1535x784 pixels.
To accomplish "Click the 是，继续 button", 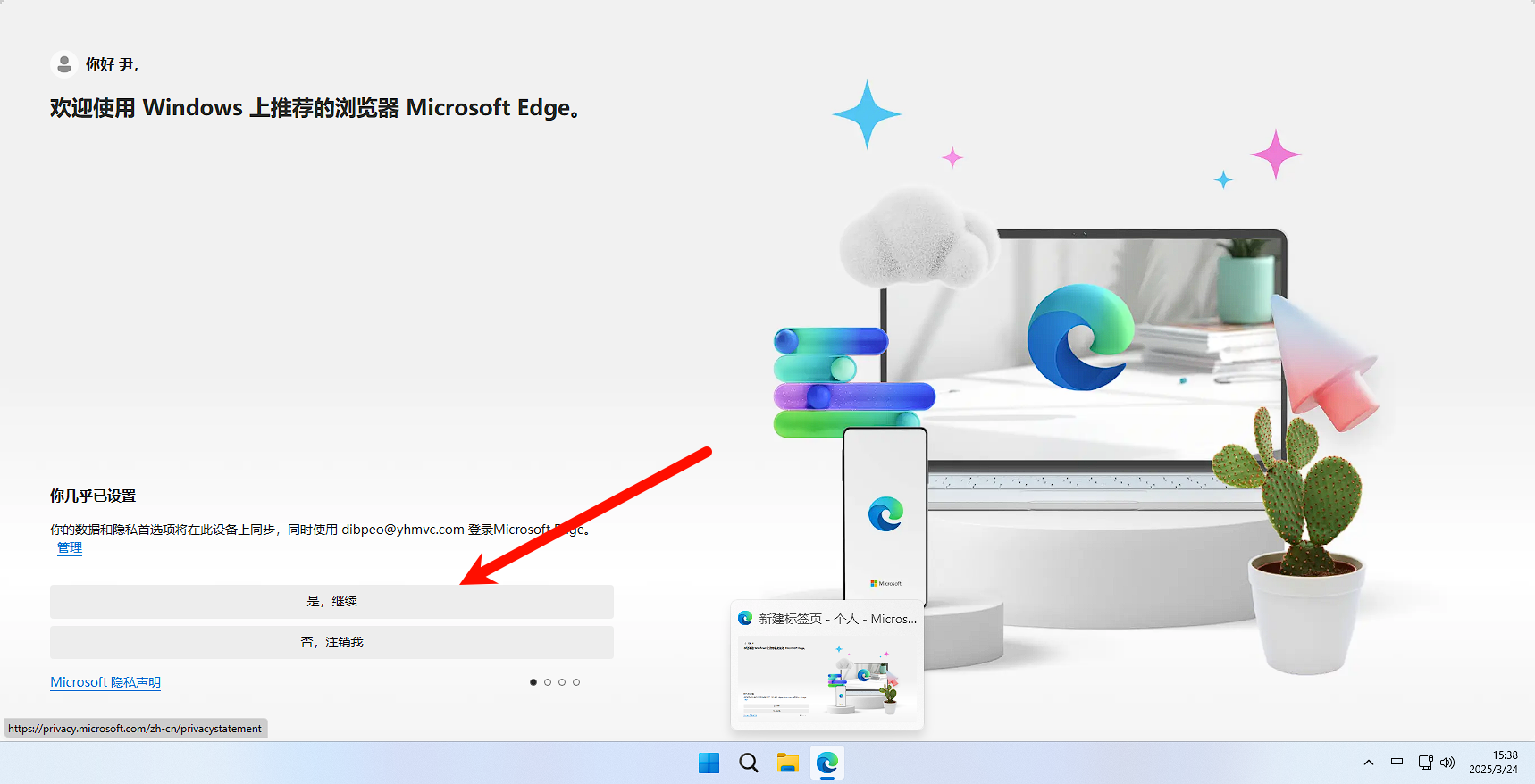I will (x=331, y=601).
